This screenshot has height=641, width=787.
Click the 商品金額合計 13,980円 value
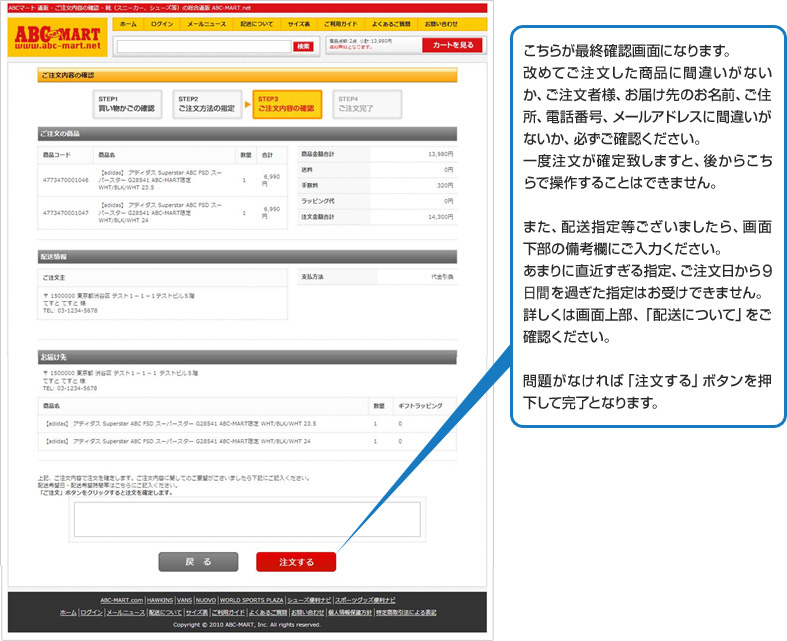tap(441, 154)
